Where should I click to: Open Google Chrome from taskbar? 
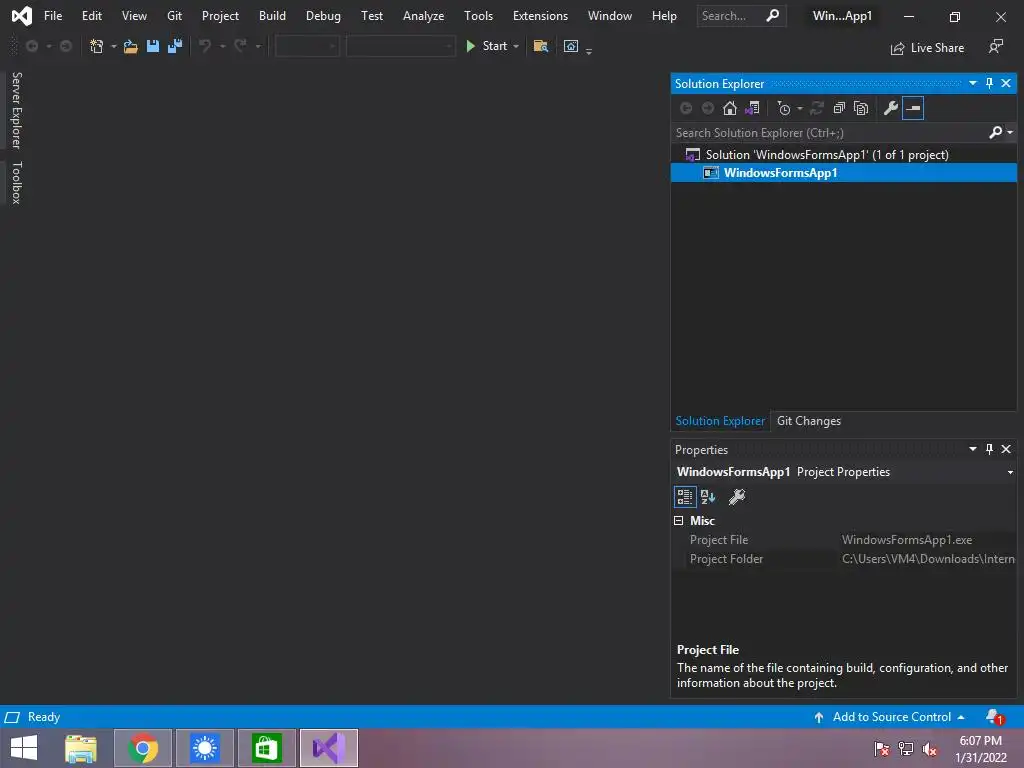pos(143,748)
